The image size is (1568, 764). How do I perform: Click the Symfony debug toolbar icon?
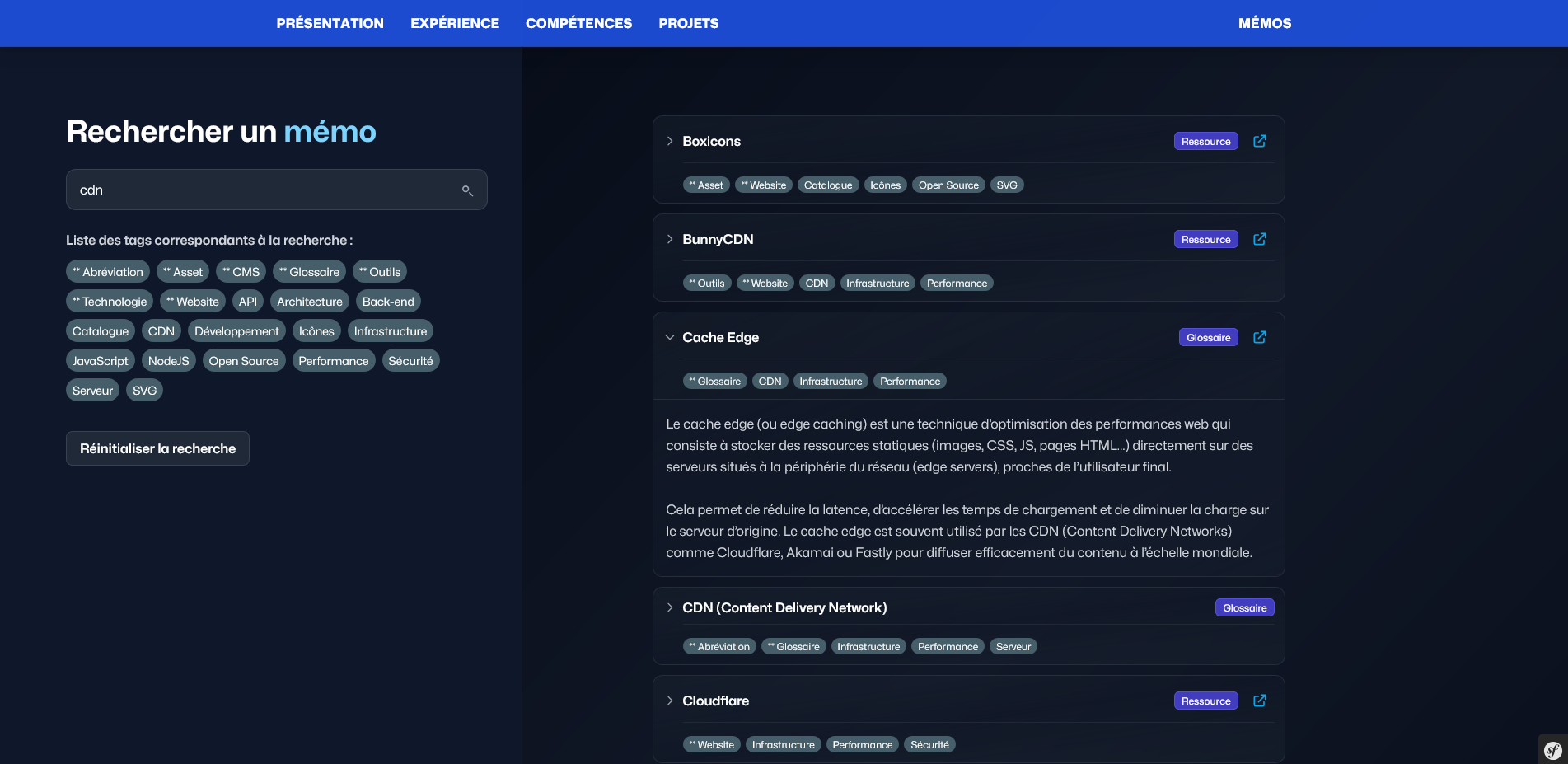click(x=1552, y=750)
